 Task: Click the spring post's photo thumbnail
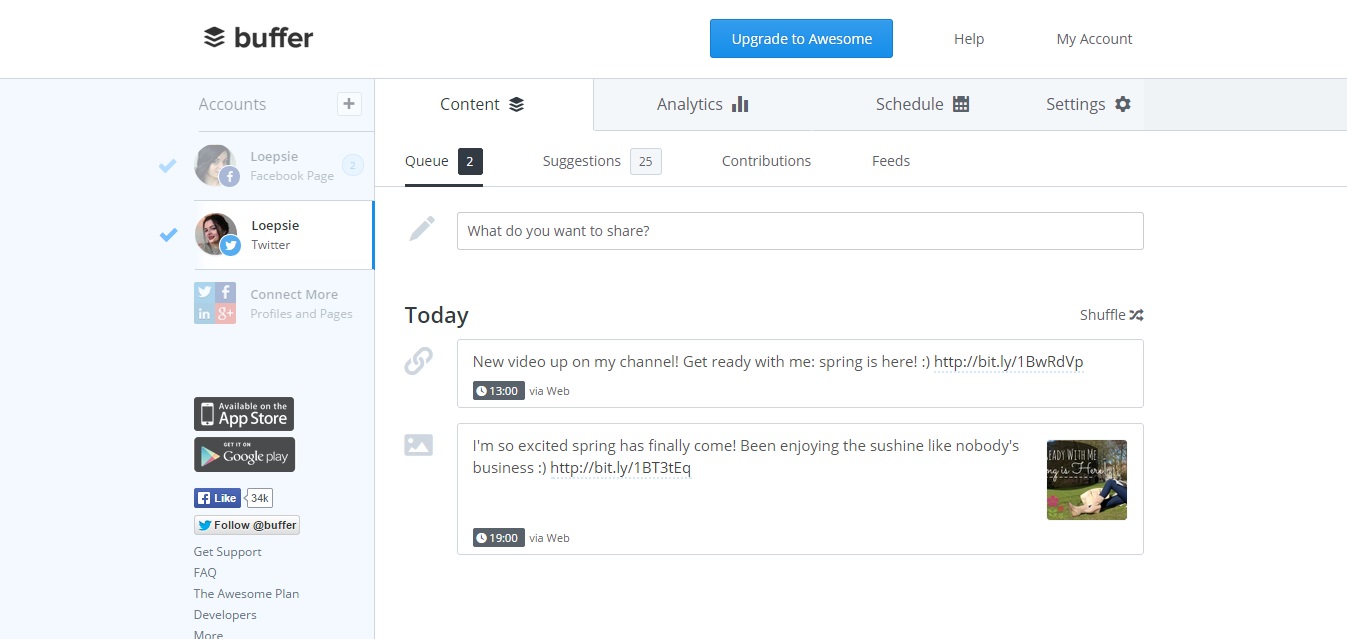[x=1086, y=479]
